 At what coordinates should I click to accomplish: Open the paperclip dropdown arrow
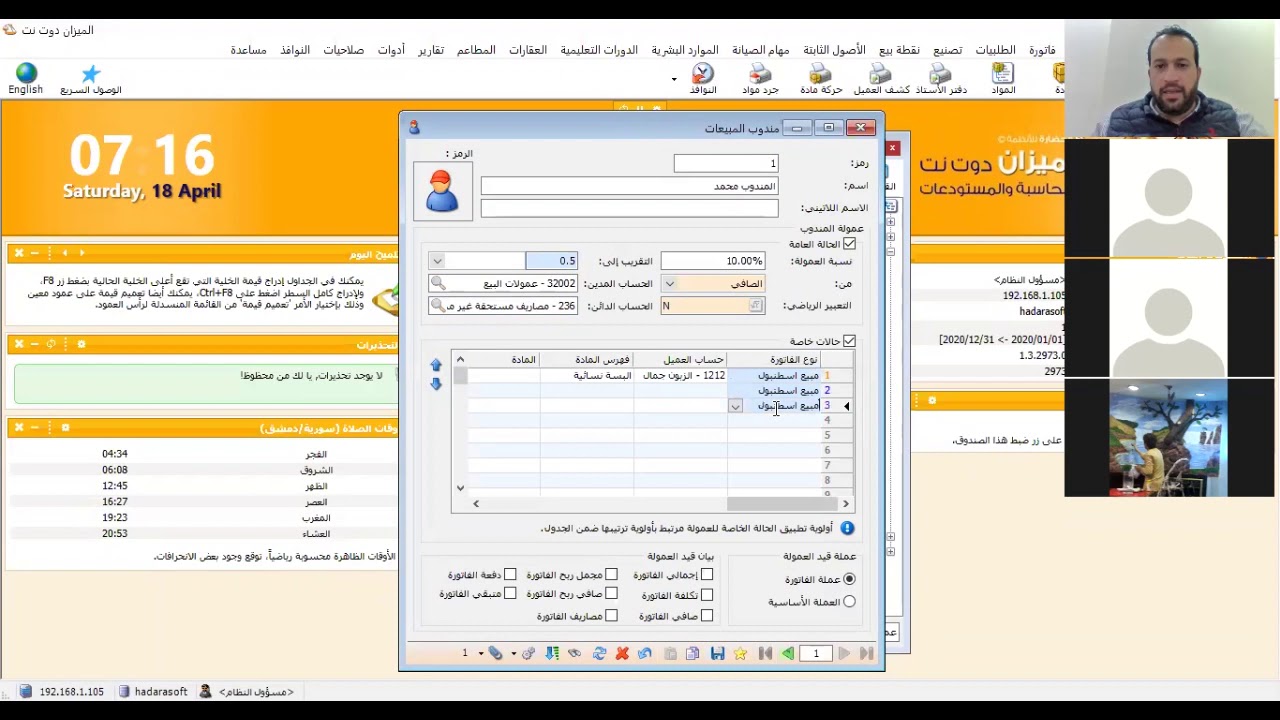click(513, 654)
